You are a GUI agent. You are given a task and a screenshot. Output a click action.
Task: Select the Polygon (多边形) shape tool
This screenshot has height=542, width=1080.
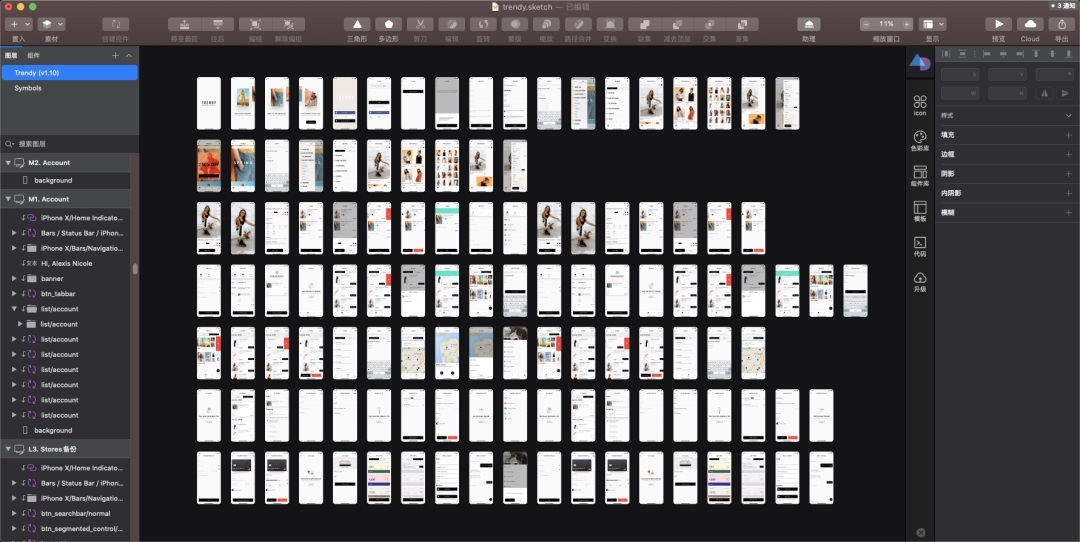[x=388, y=24]
